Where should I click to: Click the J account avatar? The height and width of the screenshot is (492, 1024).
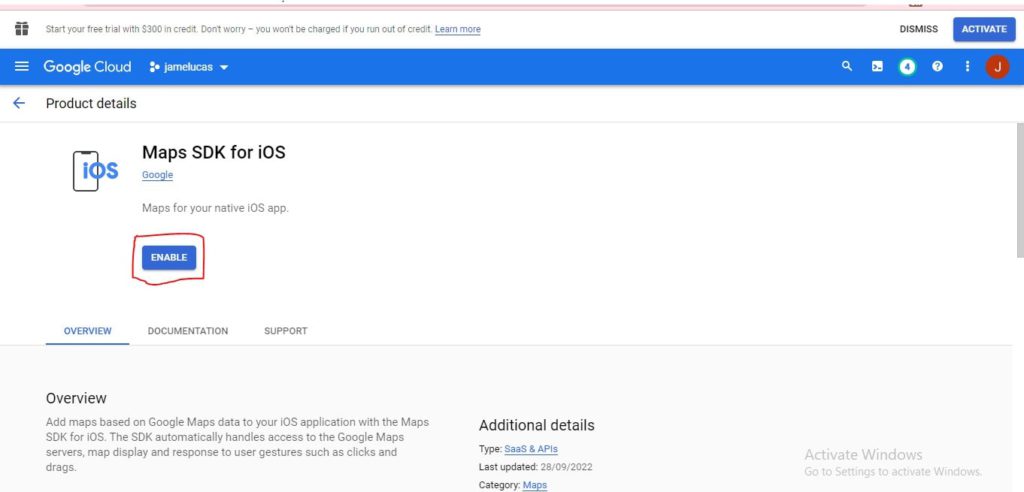coord(997,67)
